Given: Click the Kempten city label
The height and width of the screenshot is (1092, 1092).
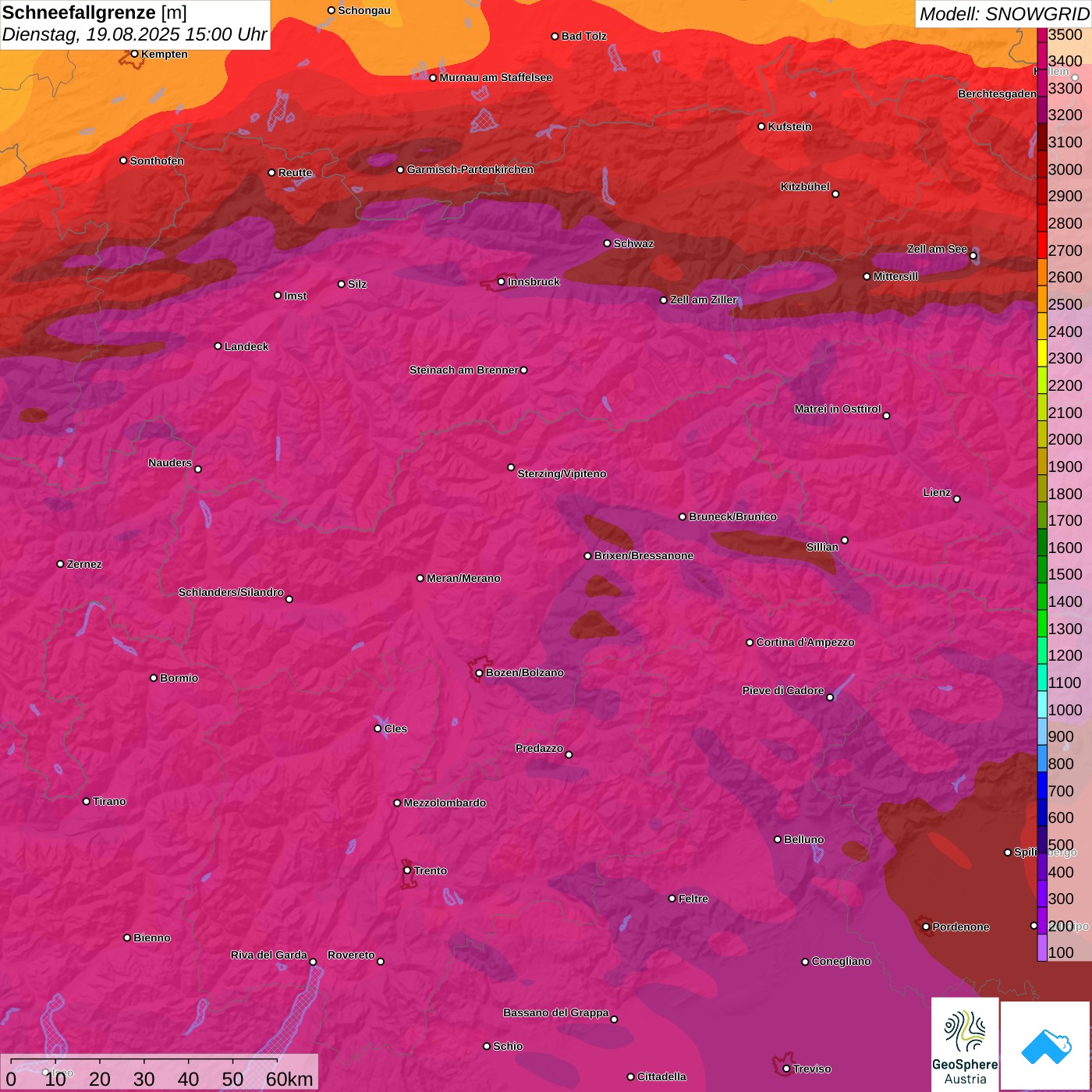Looking at the screenshot, I should pyautogui.click(x=164, y=54).
